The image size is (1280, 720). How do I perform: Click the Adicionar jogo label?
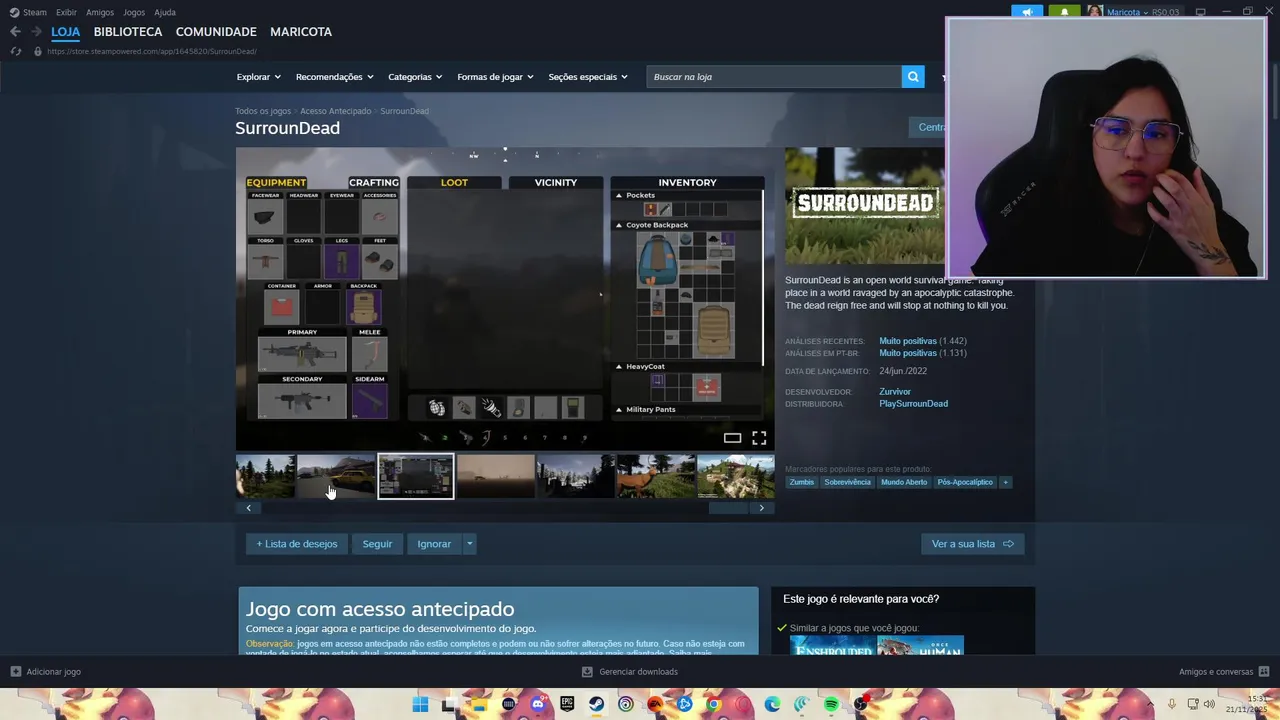tap(54, 672)
